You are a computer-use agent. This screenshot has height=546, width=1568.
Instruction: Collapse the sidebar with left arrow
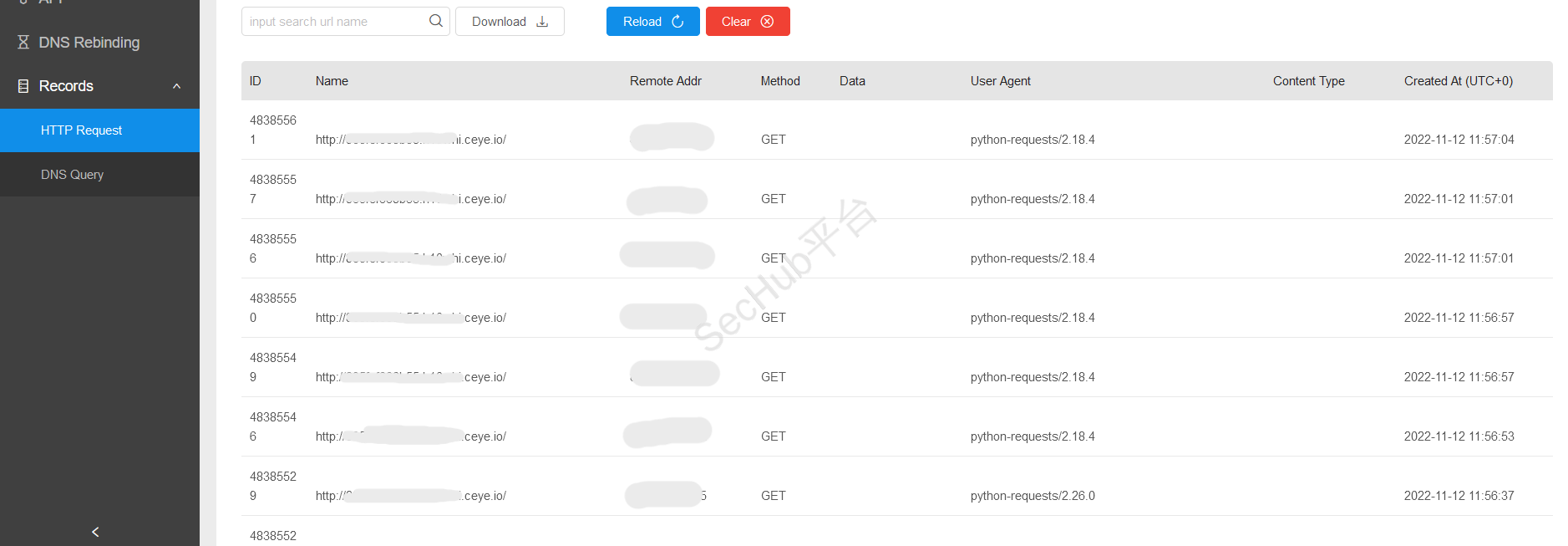[95, 532]
